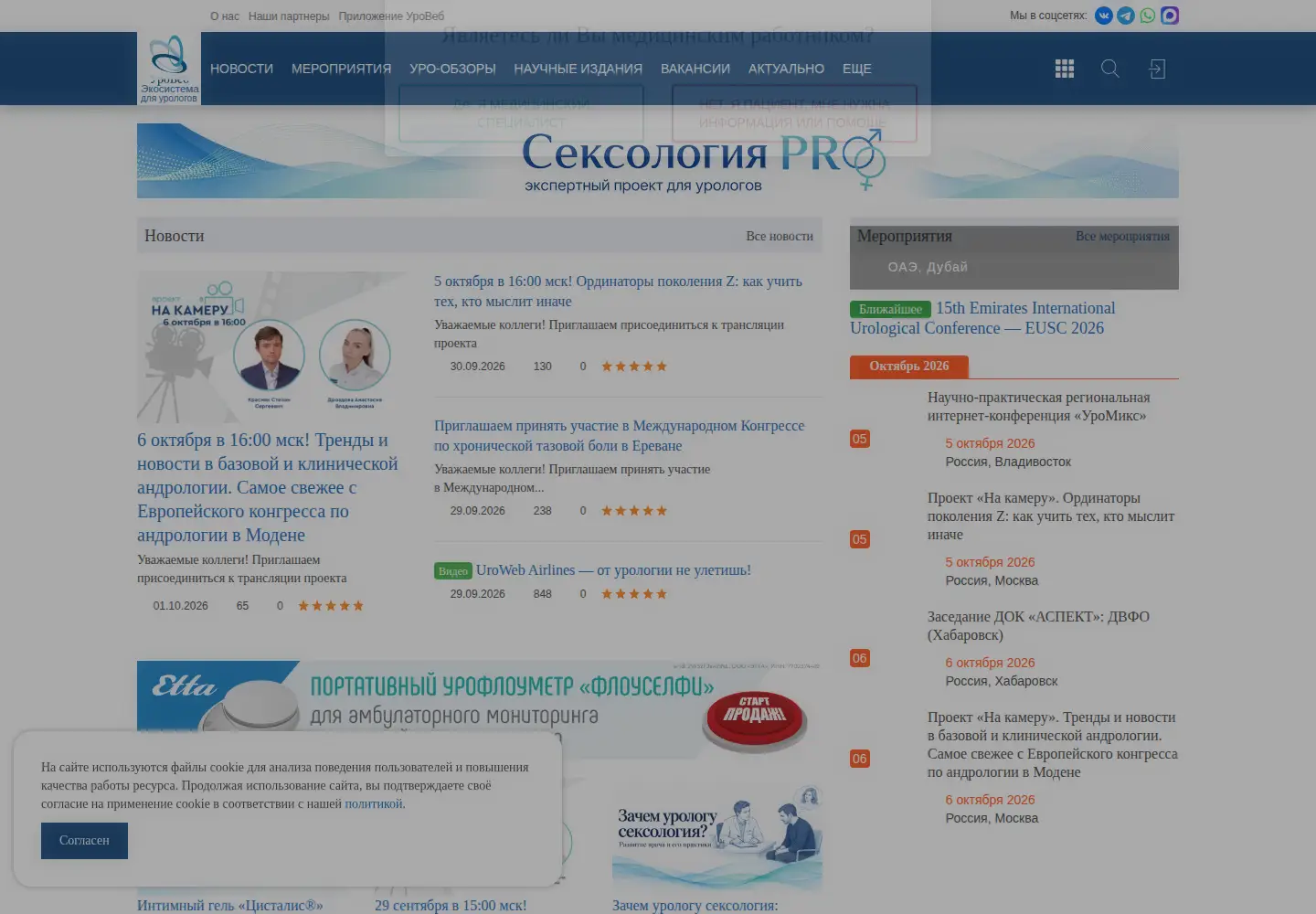Open the UroWeb Airlines video news
This screenshot has width=1316, height=914.
coord(613,570)
